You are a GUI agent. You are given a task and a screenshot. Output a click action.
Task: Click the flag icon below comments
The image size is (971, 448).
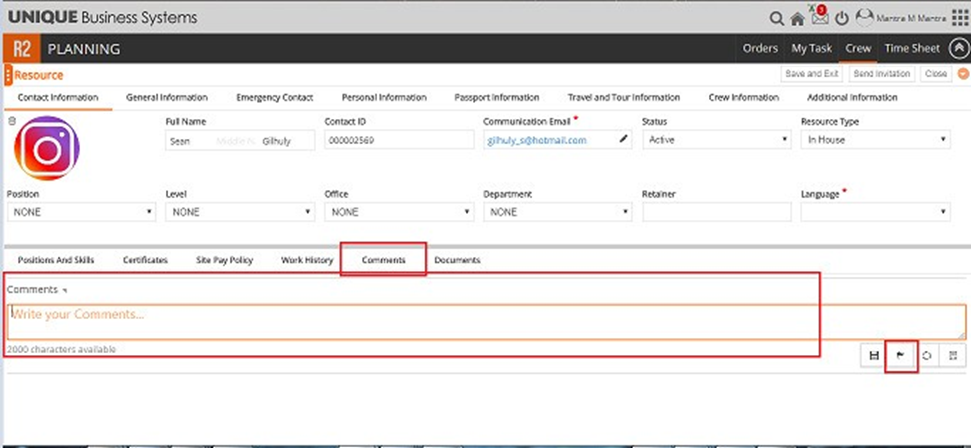pyautogui.click(x=900, y=356)
